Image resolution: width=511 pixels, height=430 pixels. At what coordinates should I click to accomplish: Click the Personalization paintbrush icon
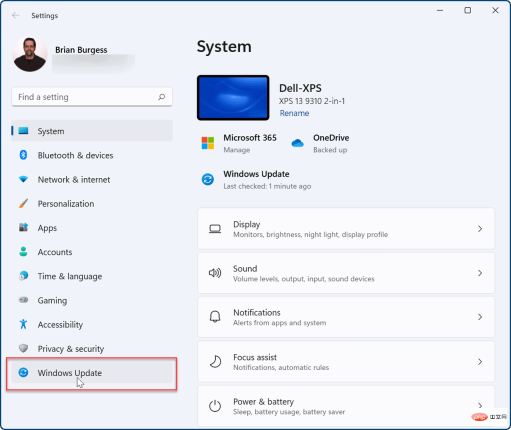pyautogui.click(x=23, y=203)
